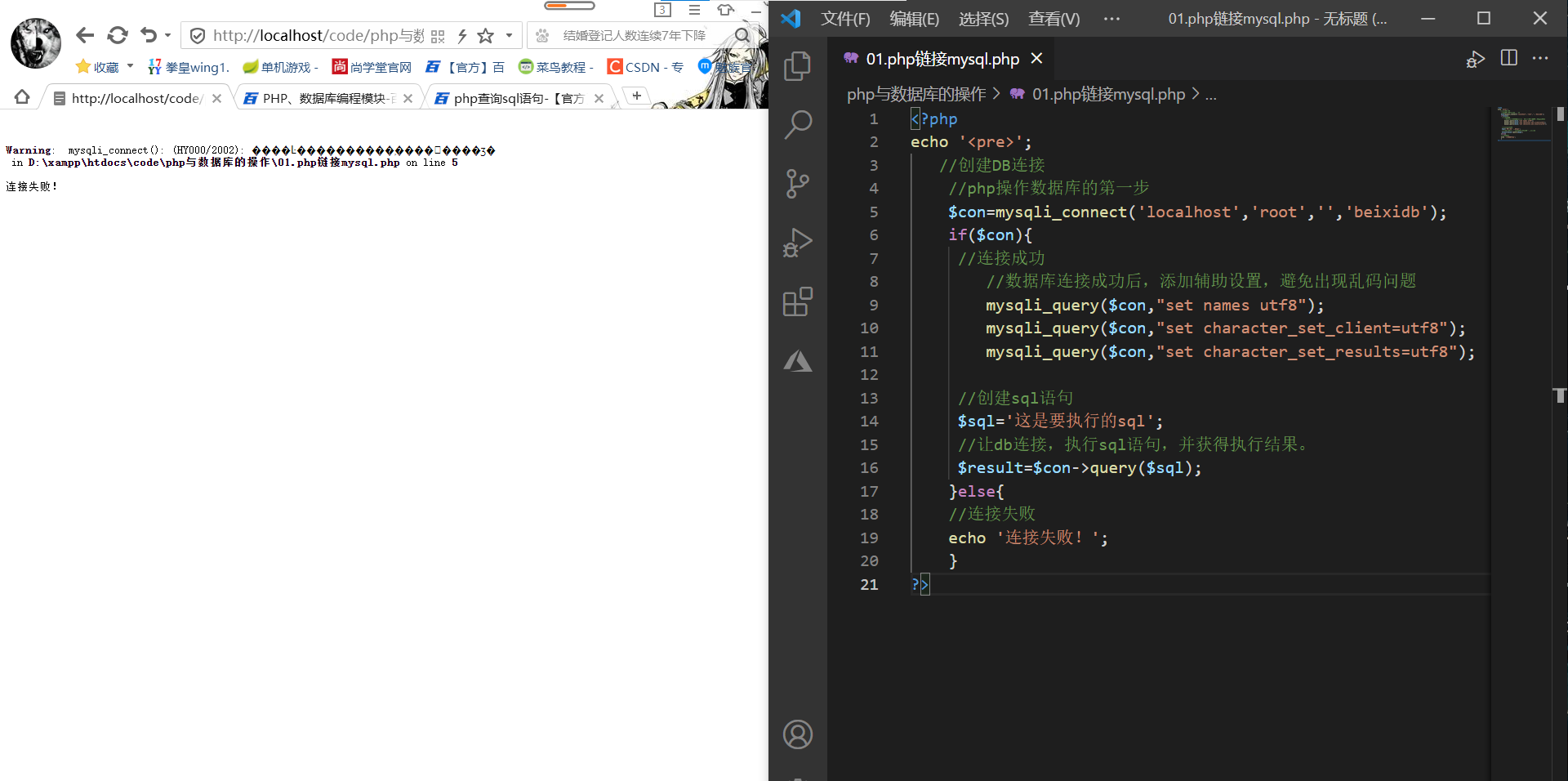Open the 选择(S) menu
The height and width of the screenshot is (781, 1568).
click(983, 19)
